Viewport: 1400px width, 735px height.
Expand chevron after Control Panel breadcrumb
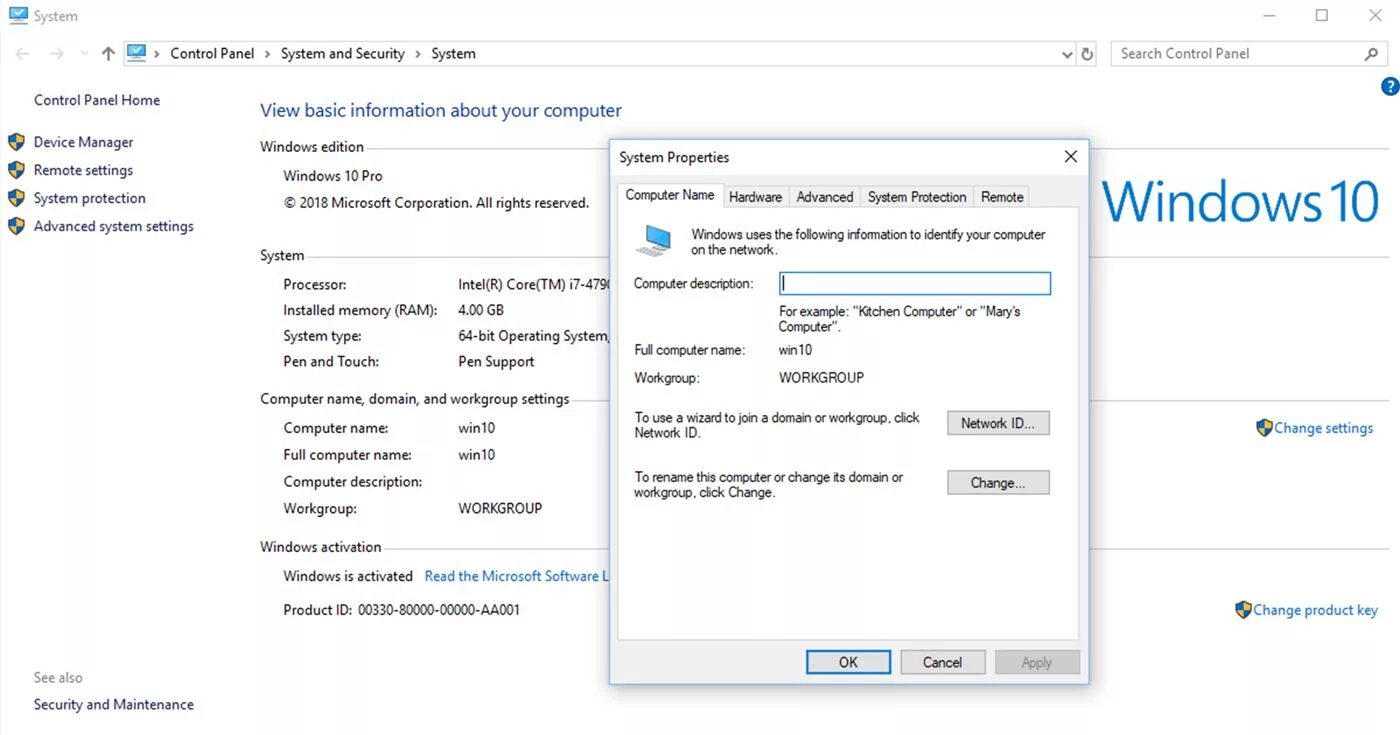click(268, 54)
